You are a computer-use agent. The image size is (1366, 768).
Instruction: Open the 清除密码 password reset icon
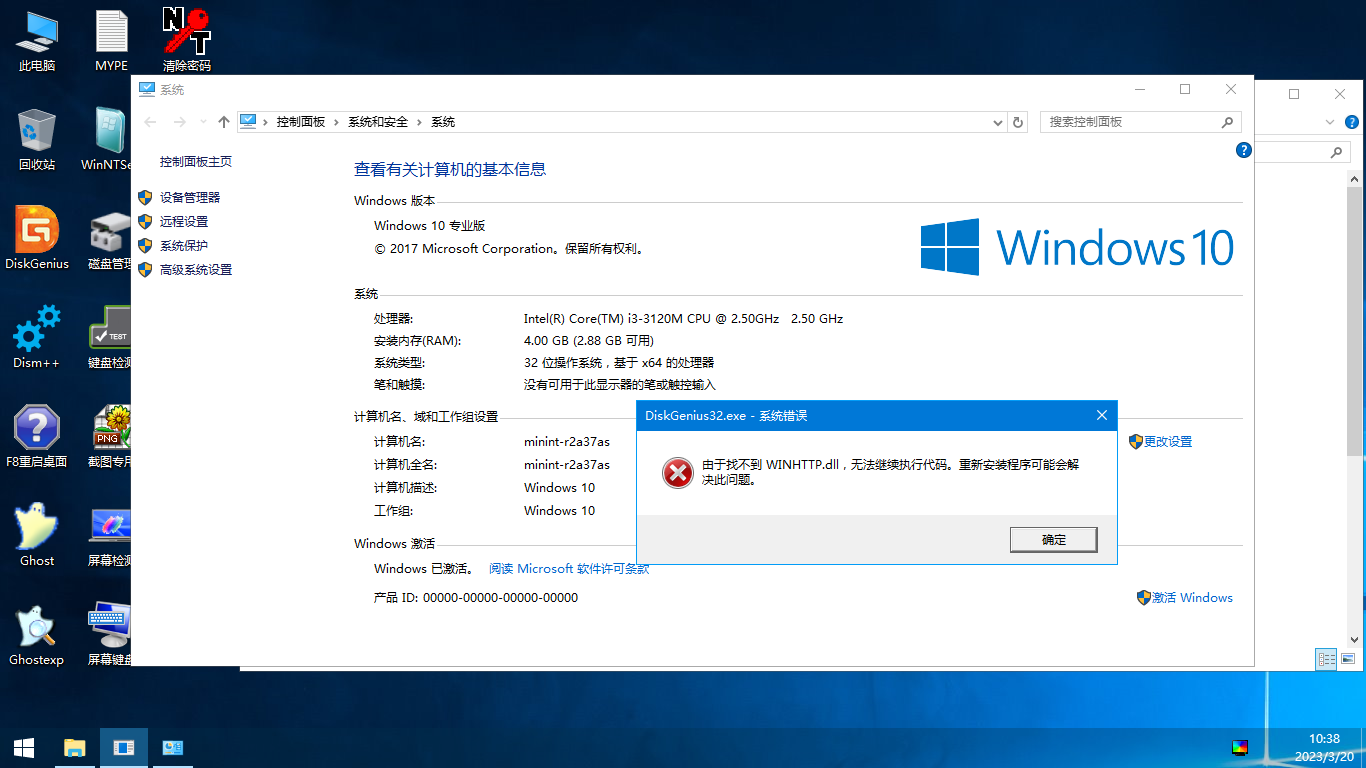[187, 40]
